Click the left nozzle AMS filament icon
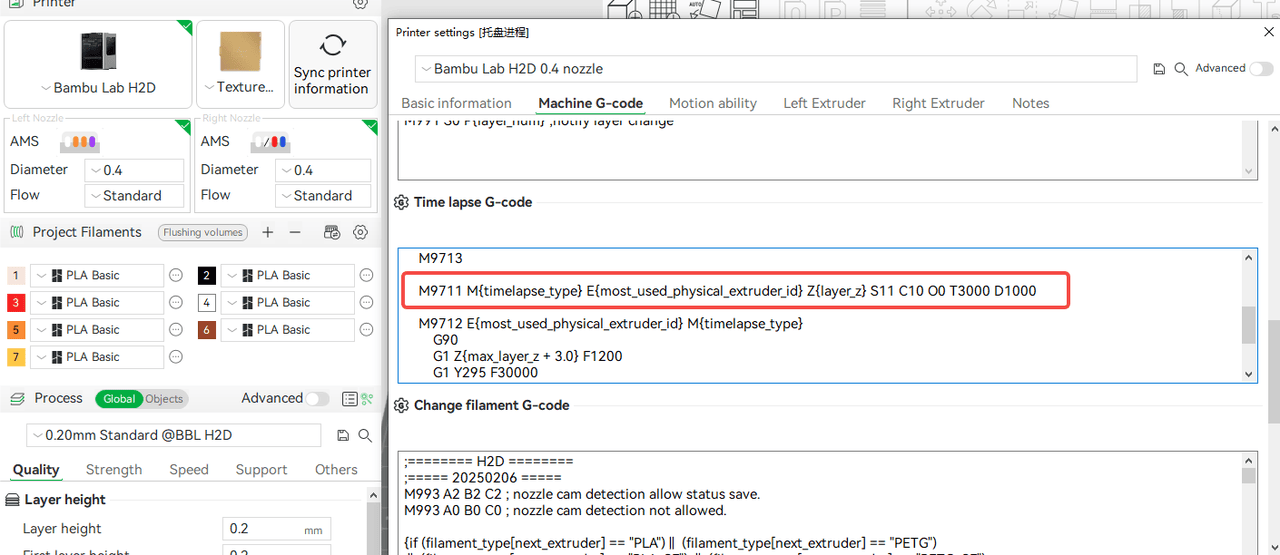Viewport: 1280px width, 555px height. pyautogui.click(x=78, y=142)
